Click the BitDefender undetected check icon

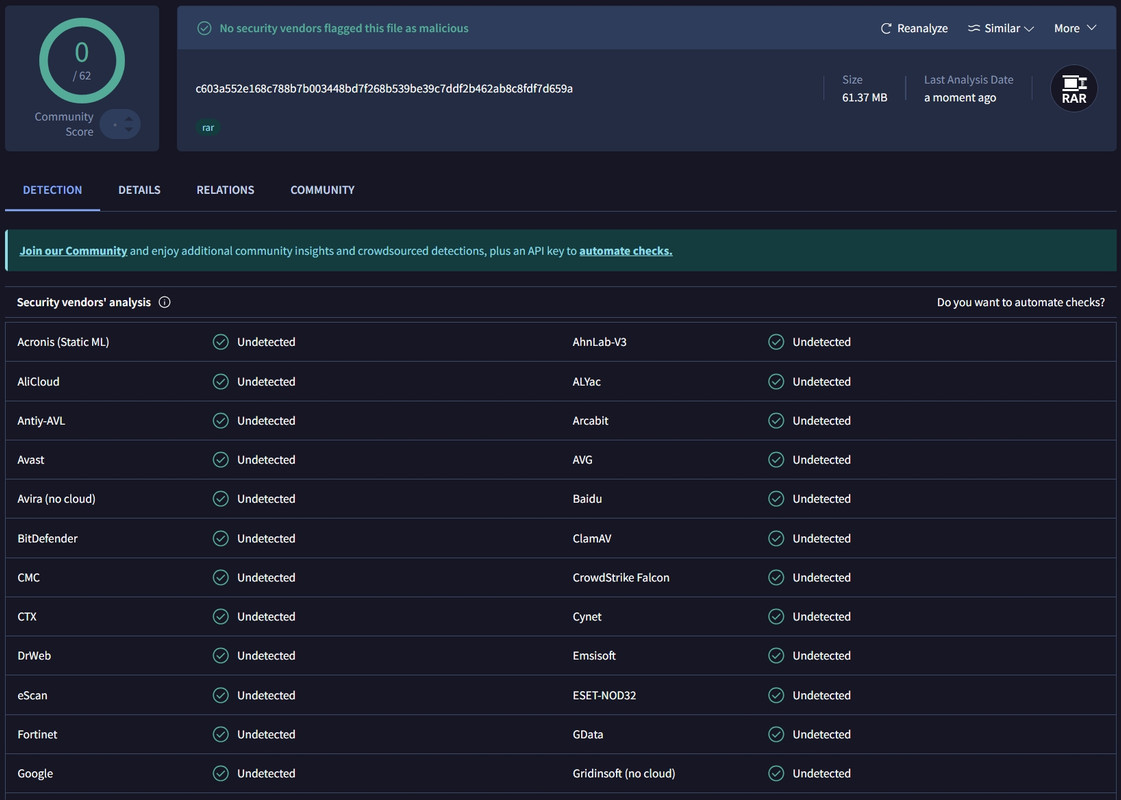tap(221, 538)
